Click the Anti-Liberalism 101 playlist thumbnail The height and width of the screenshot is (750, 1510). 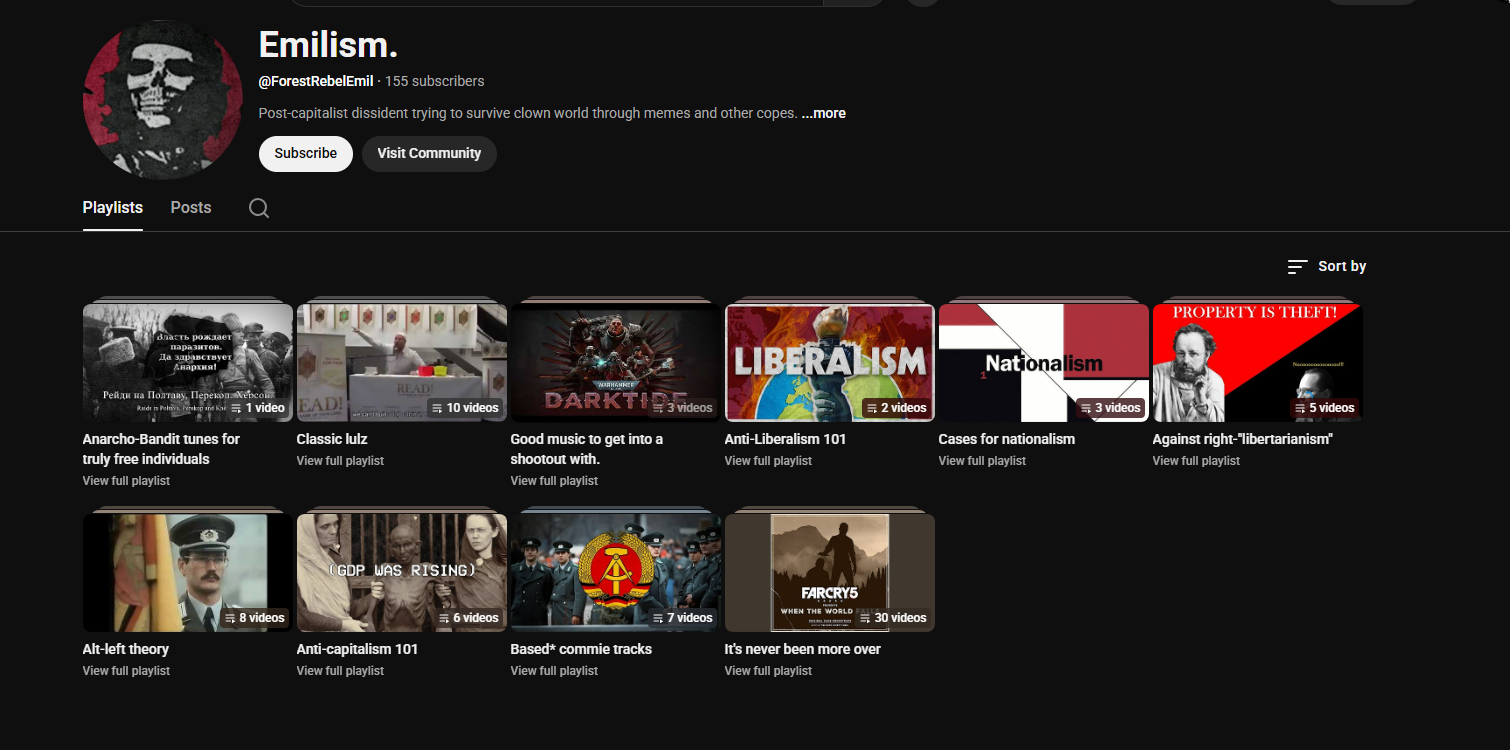[x=829, y=363]
